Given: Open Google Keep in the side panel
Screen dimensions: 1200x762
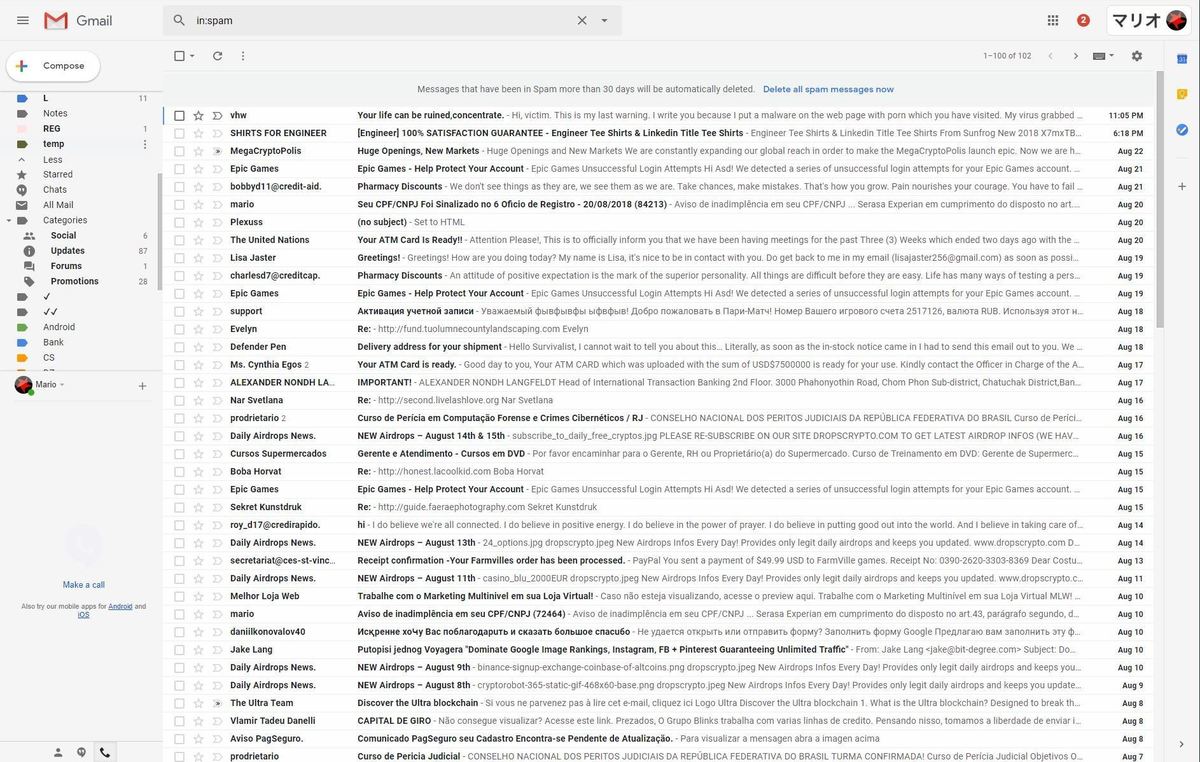Looking at the screenshot, I should (1182, 94).
